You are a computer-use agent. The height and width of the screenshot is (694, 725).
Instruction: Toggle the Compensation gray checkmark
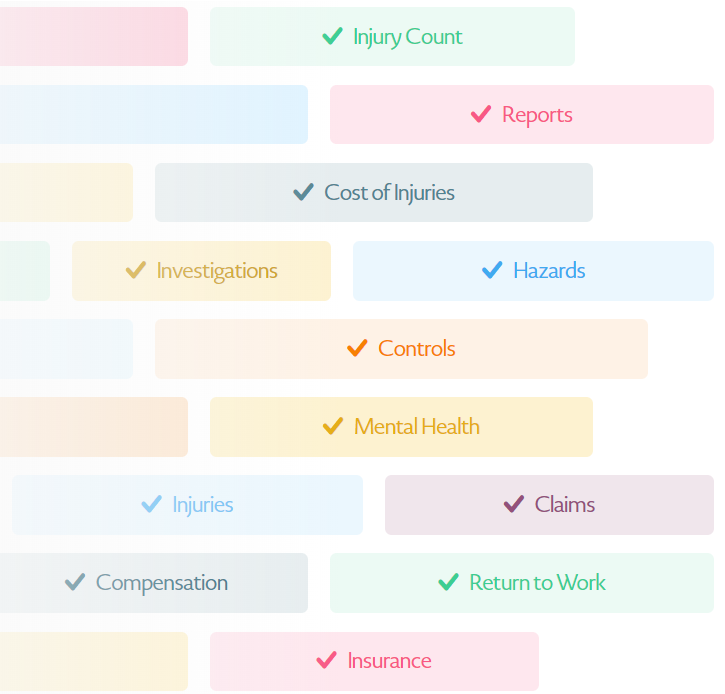(x=75, y=582)
